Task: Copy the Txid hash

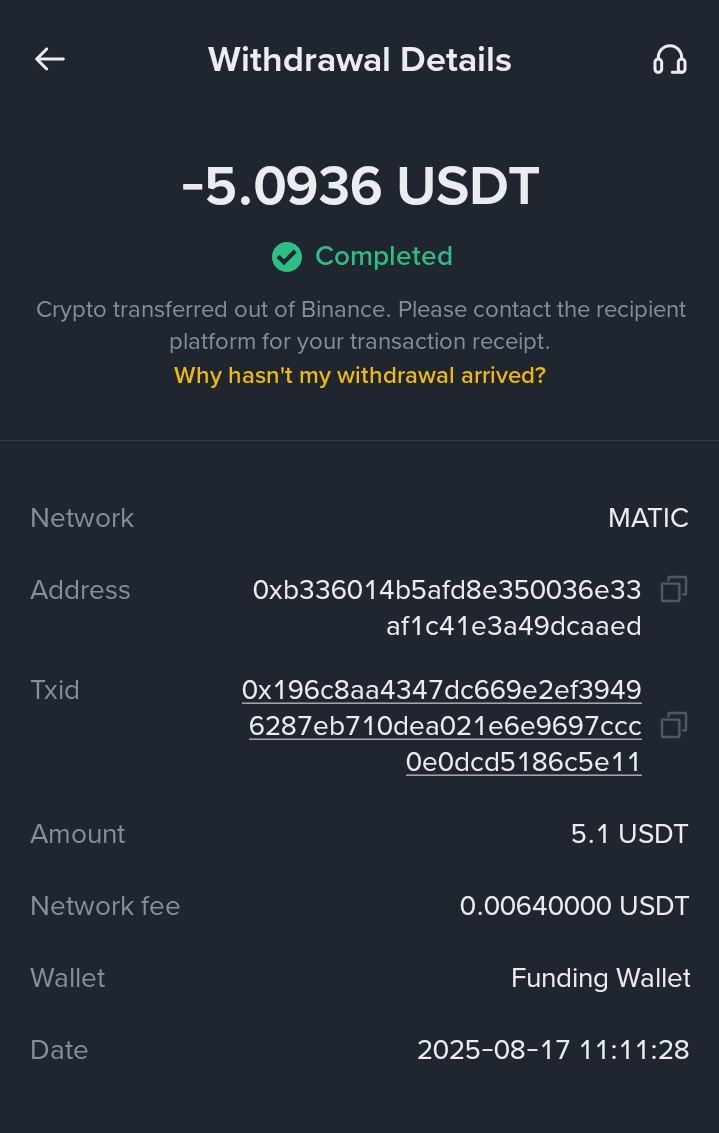Action: pyautogui.click(x=674, y=725)
